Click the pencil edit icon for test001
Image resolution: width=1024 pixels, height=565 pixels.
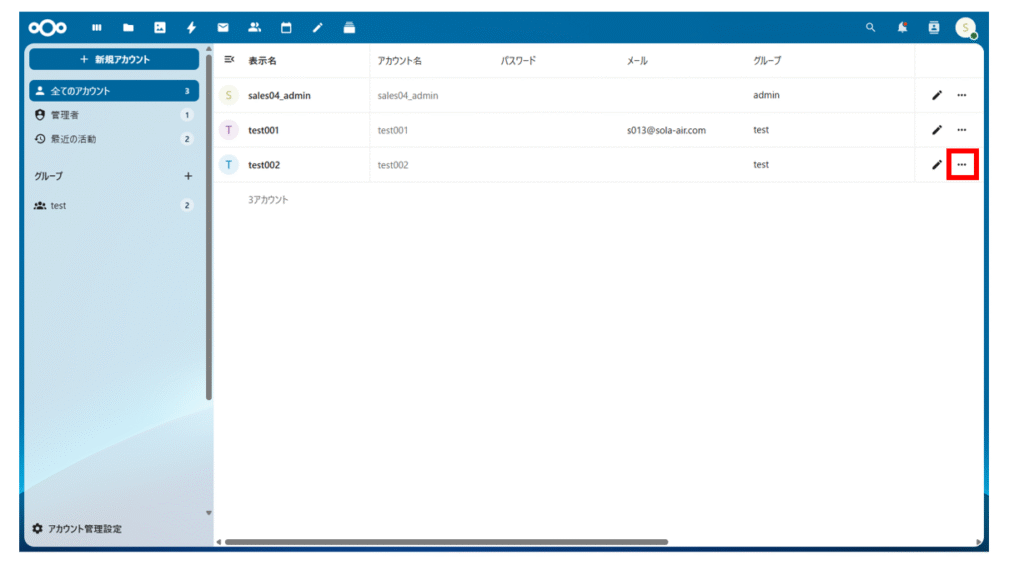(937, 130)
